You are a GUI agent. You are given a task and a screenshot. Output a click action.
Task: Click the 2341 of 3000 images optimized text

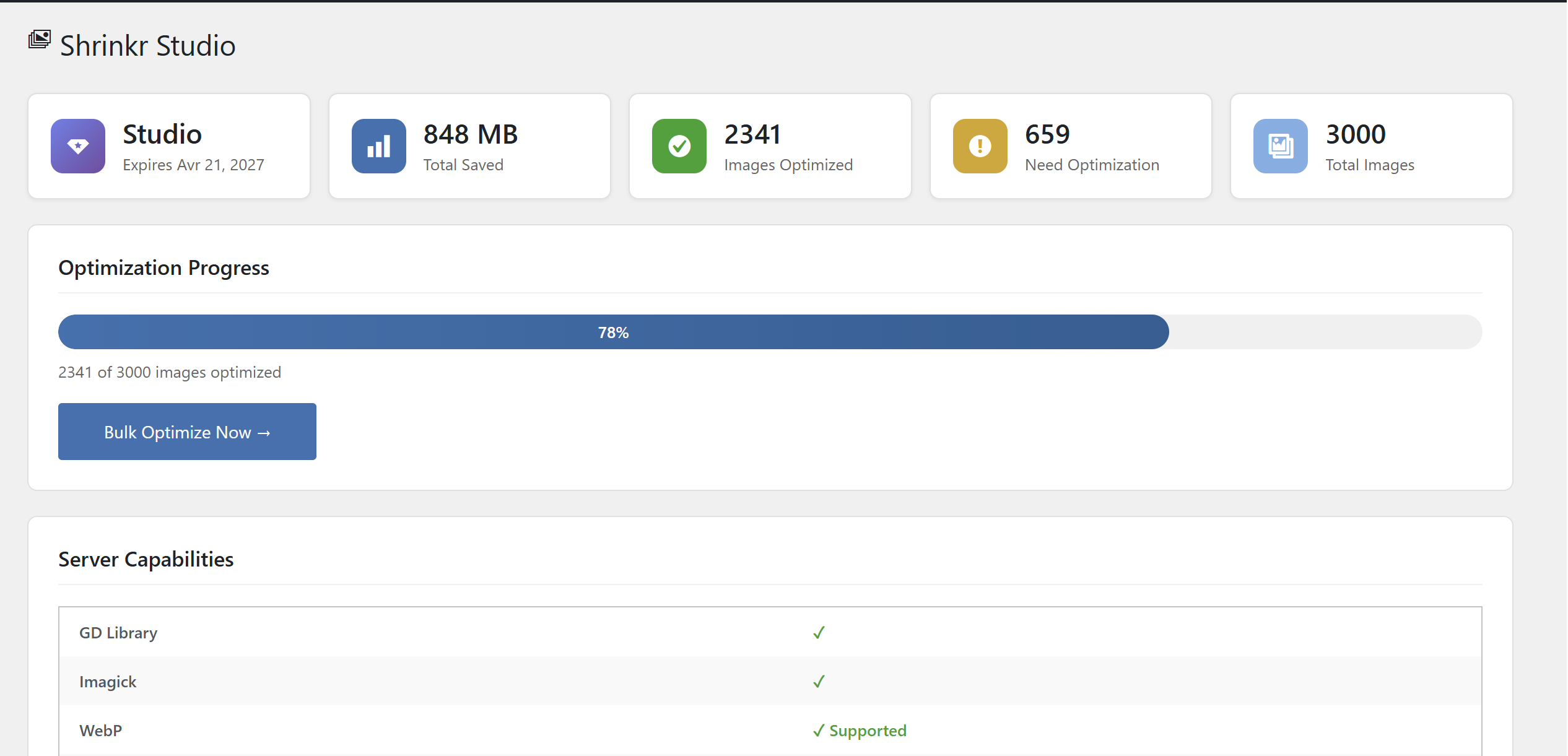[170, 372]
